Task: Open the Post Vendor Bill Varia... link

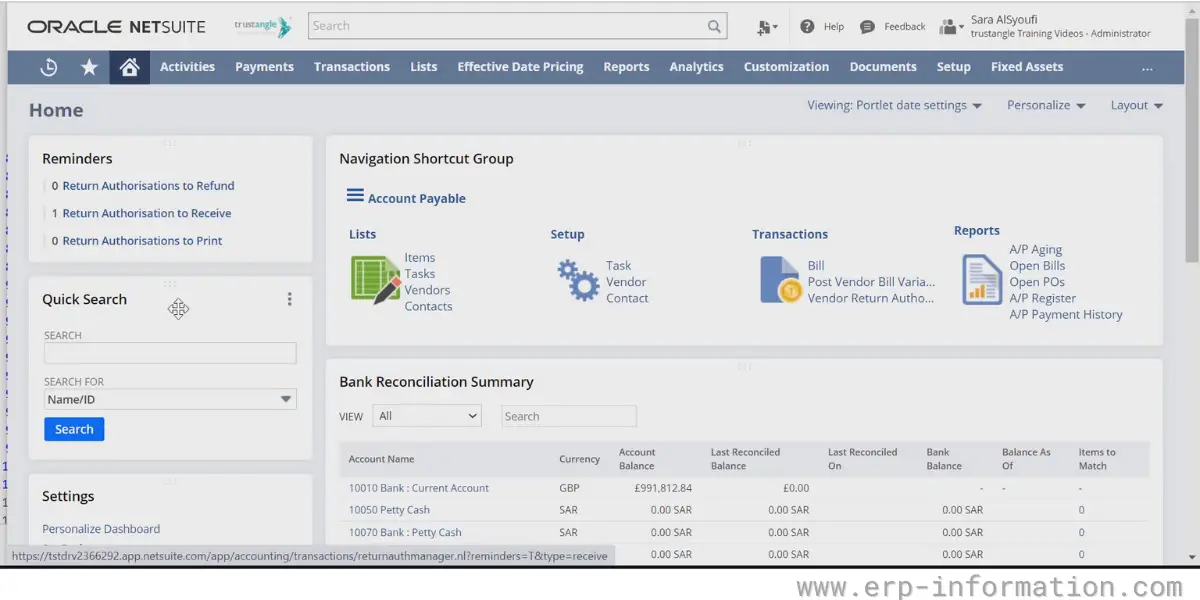Action: pos(871,282)
